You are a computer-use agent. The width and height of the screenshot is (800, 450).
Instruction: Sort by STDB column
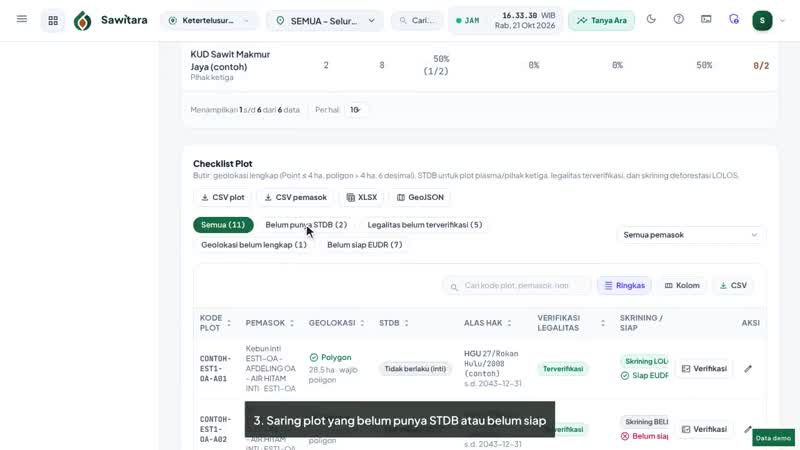[393, 323]
